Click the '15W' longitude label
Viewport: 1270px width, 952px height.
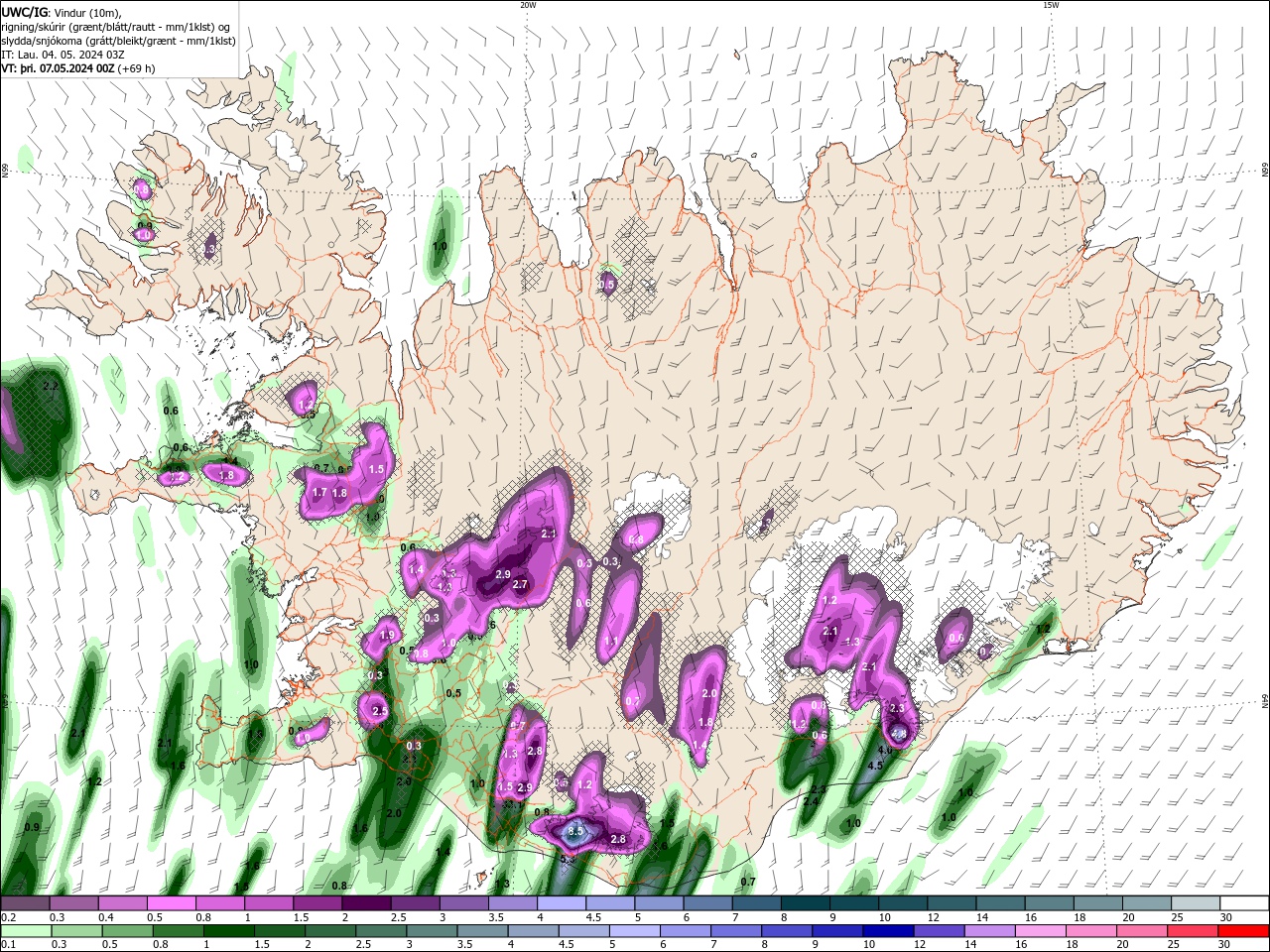tap(1051, 5)
